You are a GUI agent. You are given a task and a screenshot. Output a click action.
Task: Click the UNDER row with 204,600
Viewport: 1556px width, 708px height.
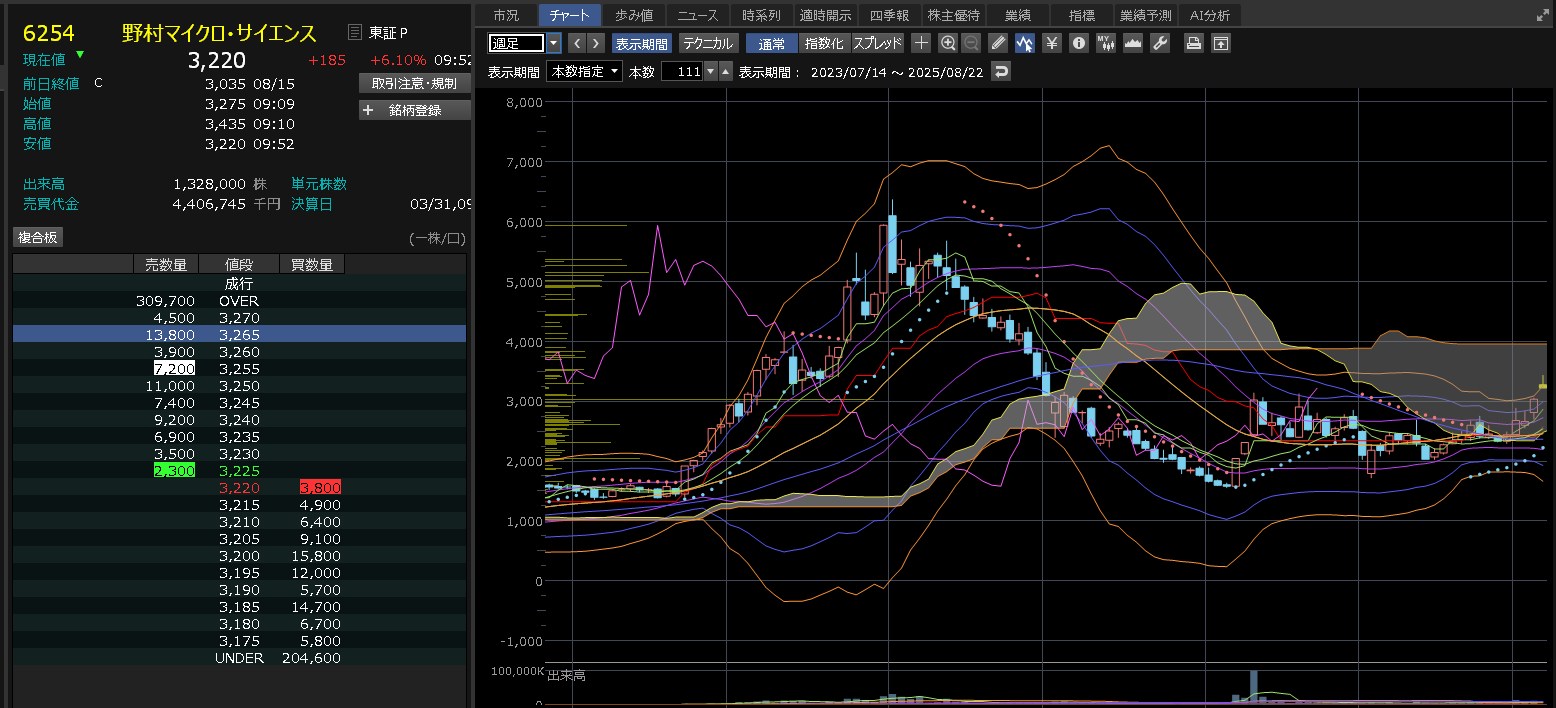(x=239, y=657)
